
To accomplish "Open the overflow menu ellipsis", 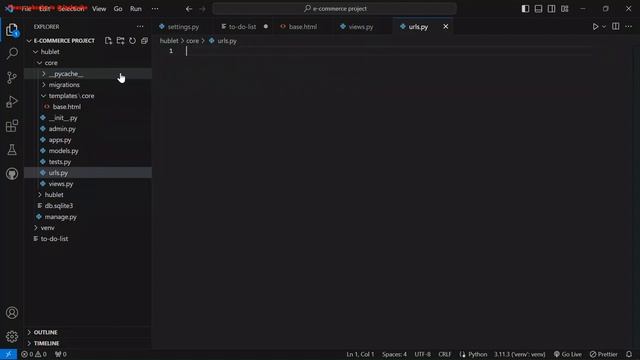I will pyautogui.click(x=155, y=9).
